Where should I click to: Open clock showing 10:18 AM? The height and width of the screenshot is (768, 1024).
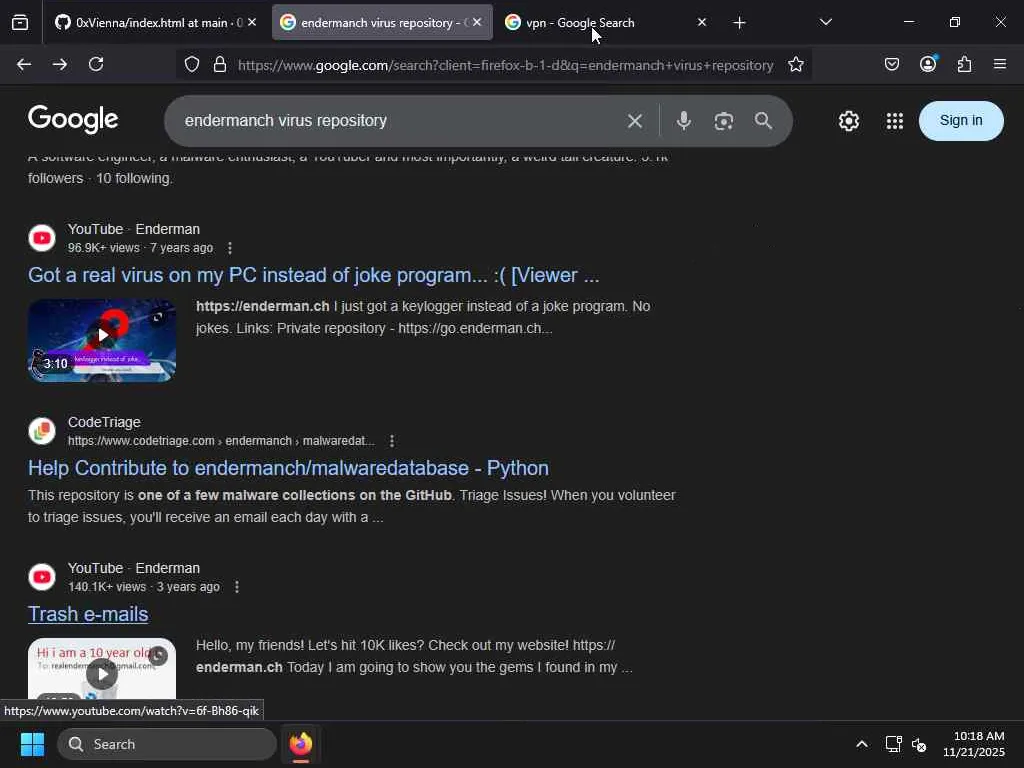point(974,744)
